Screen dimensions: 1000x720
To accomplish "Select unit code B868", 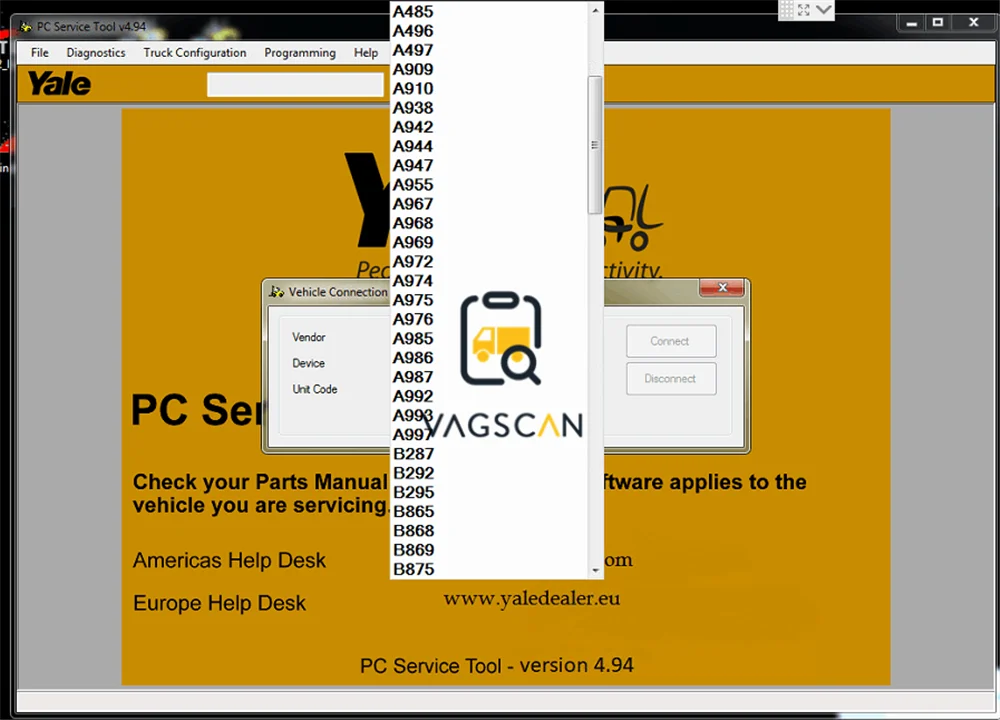I will coord(489,531).
